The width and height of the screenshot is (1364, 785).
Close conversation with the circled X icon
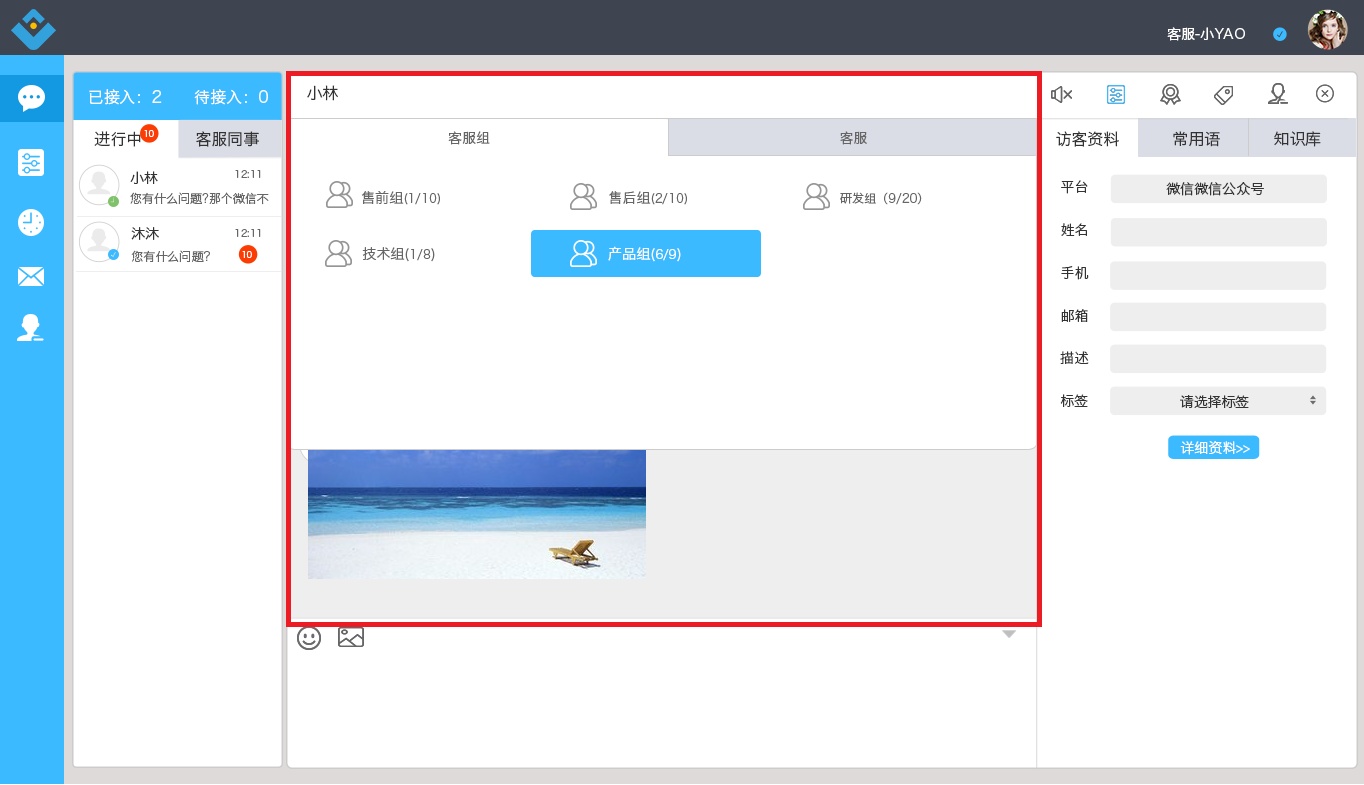(x=1325, y=94)
